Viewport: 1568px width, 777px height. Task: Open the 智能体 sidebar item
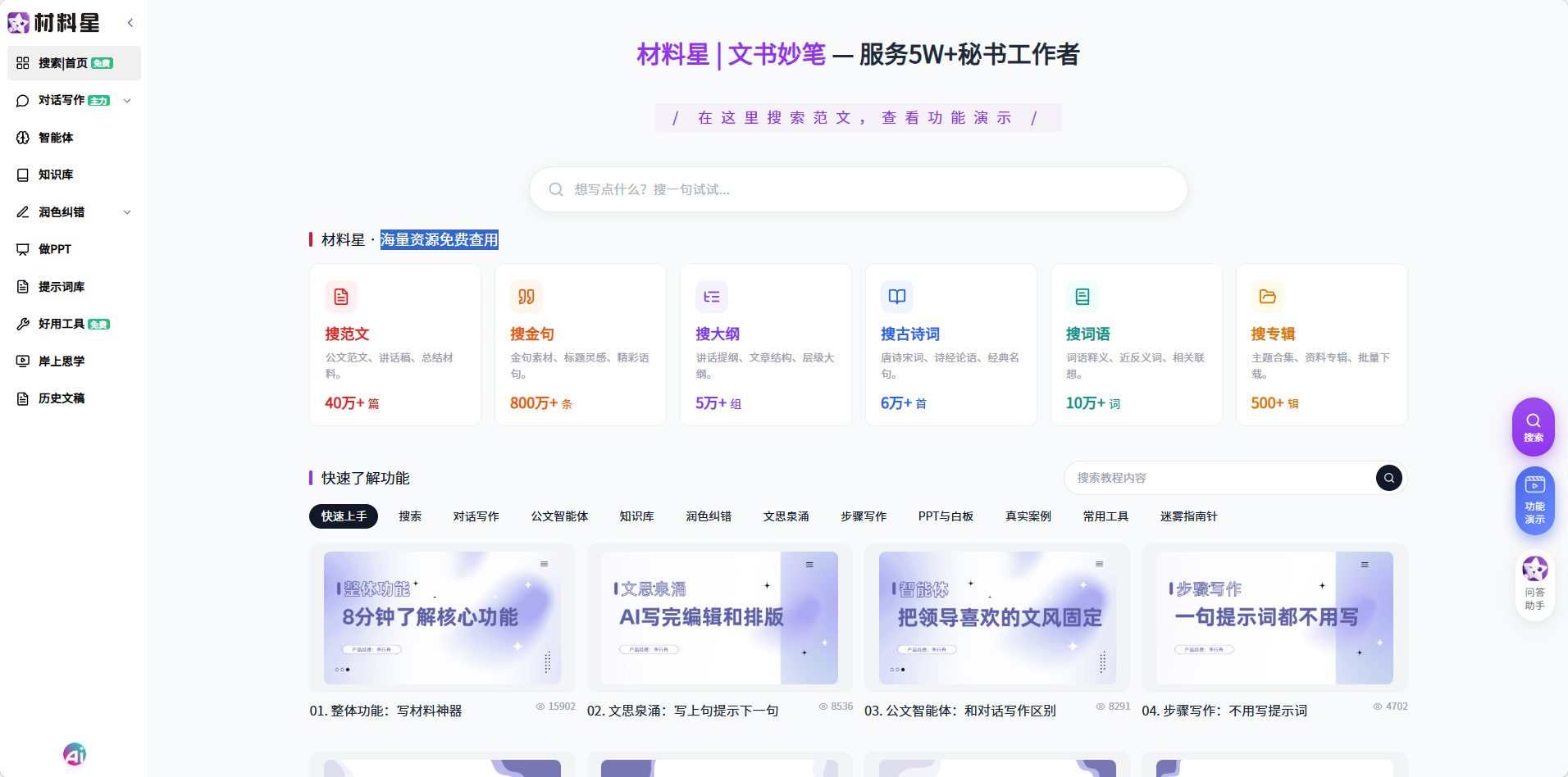[74, 138]
